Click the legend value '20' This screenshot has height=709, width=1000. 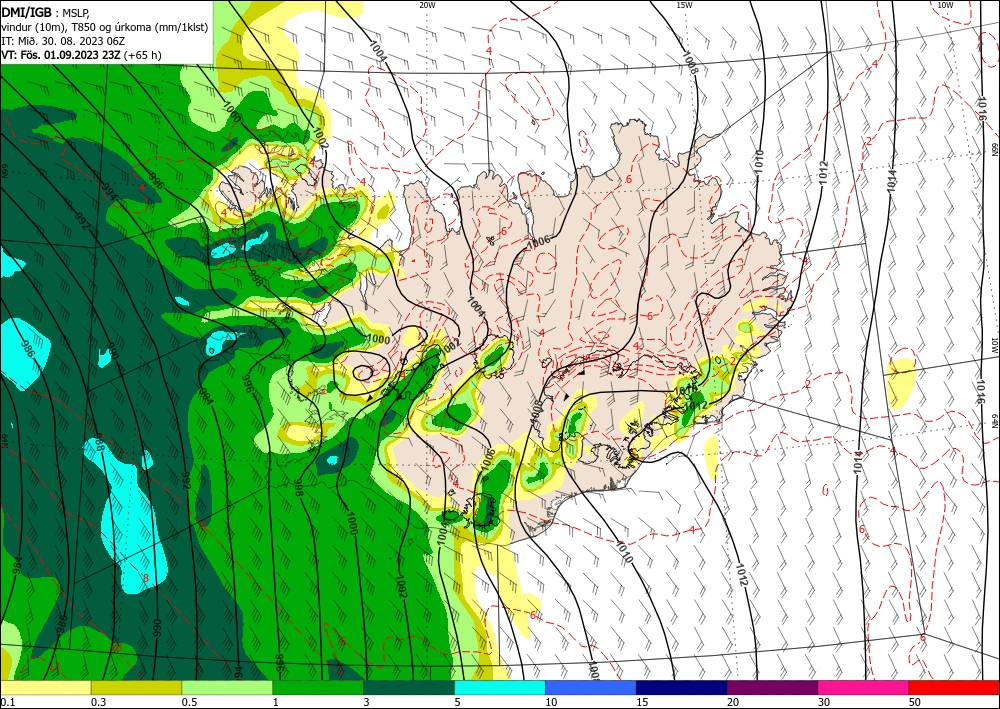pyautogui.click(x=733, y=702)
